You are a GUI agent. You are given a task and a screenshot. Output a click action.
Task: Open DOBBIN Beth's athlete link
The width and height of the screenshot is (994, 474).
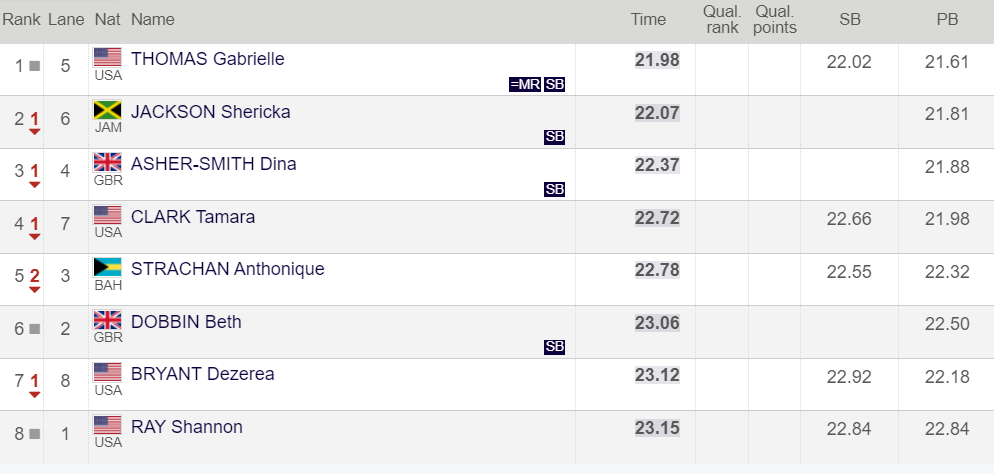[x=186, y=322]
